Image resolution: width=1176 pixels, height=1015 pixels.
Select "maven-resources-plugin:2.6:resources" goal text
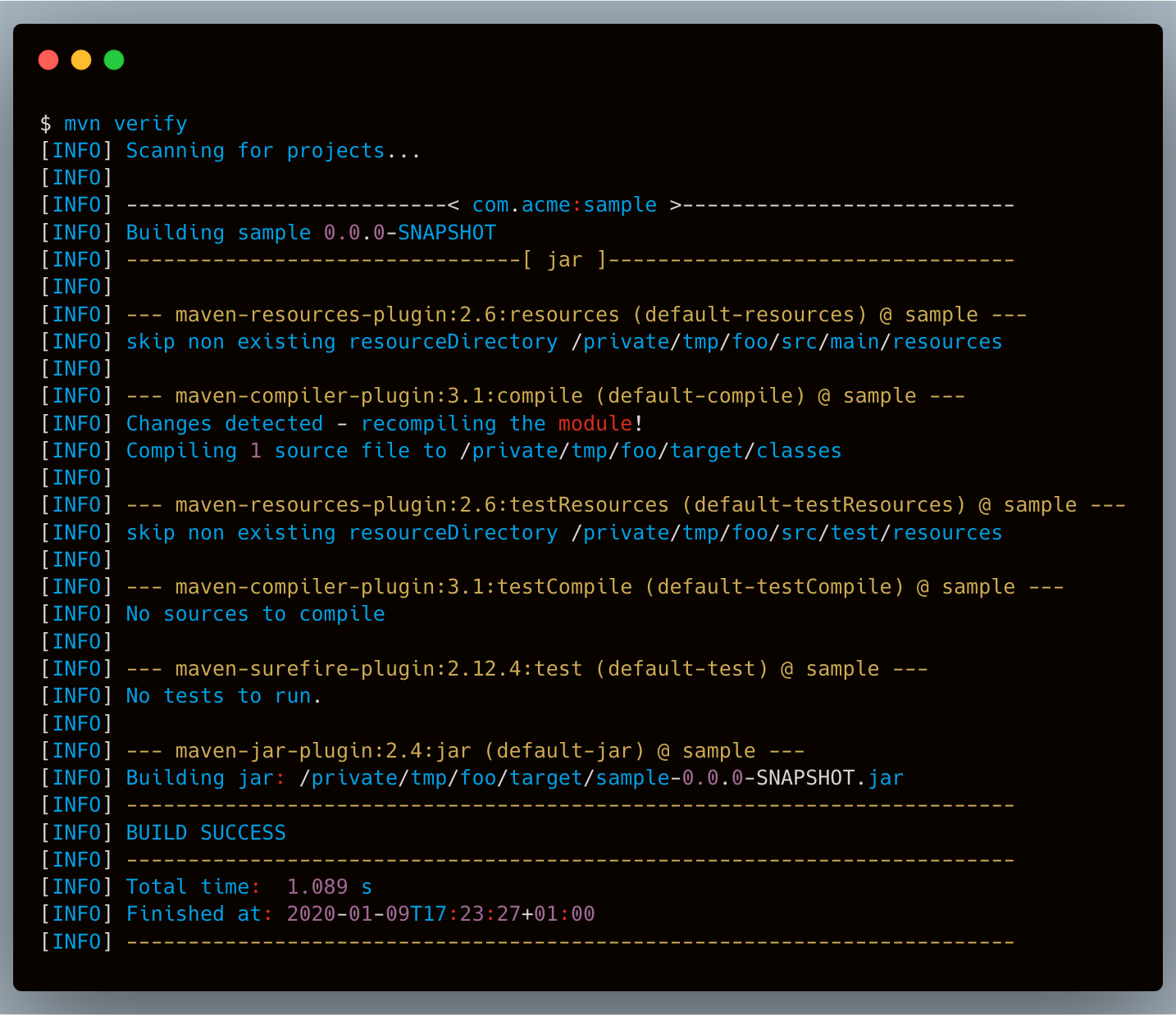tap(397, 315)
